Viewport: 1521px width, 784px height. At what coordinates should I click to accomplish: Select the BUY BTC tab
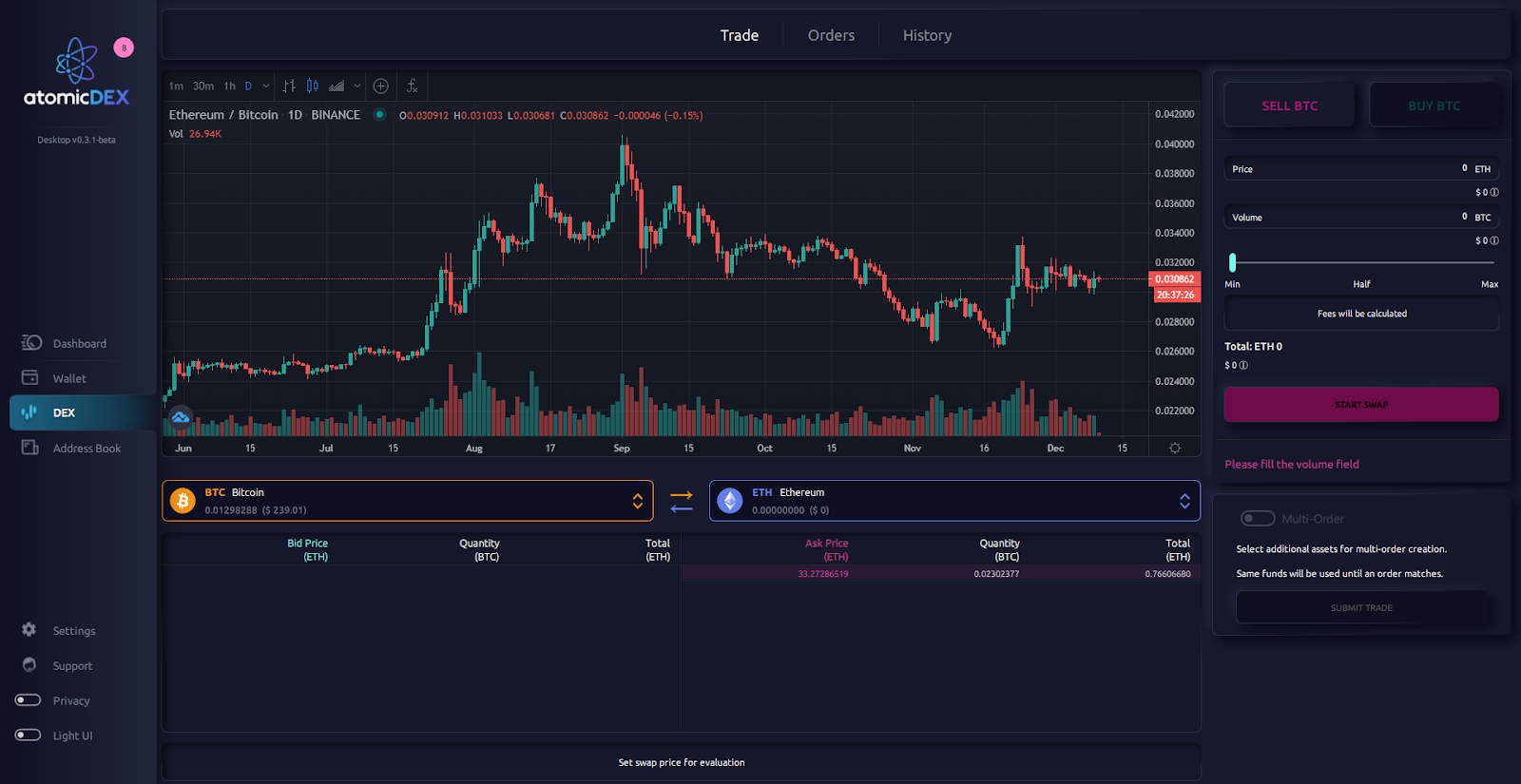coord(1434,105)
